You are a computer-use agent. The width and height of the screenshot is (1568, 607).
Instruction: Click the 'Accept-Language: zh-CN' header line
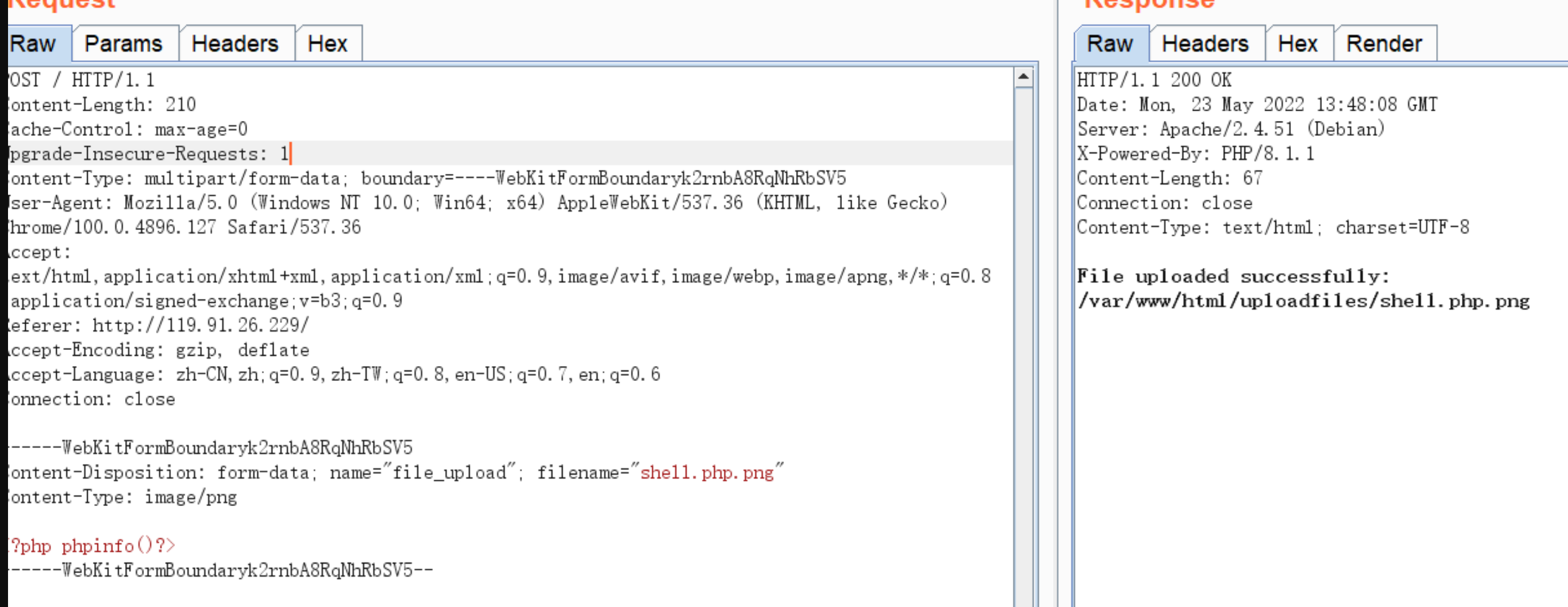point(334,375)
